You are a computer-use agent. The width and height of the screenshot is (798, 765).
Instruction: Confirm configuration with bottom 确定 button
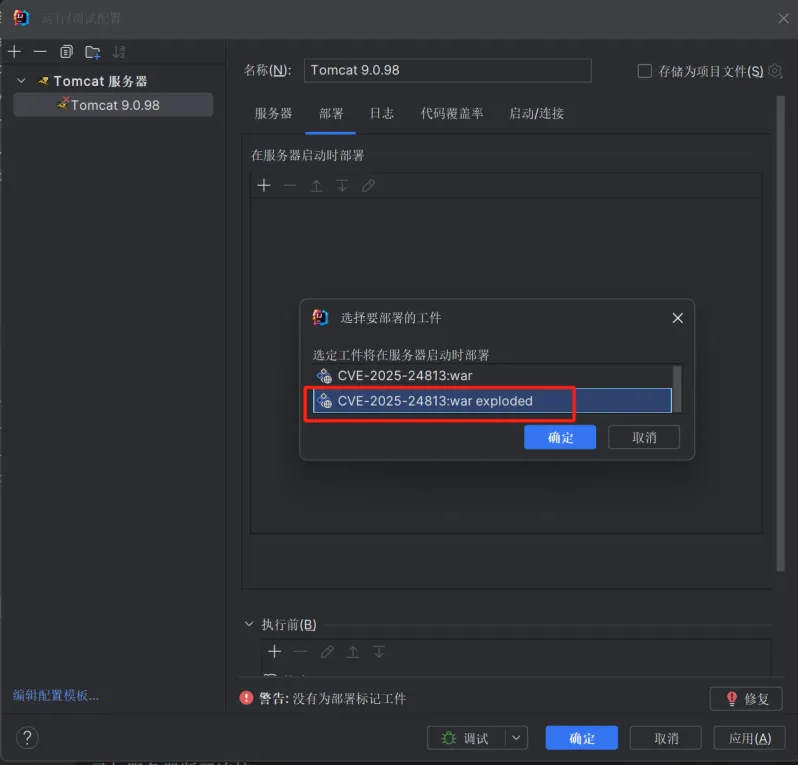[581, 738]
